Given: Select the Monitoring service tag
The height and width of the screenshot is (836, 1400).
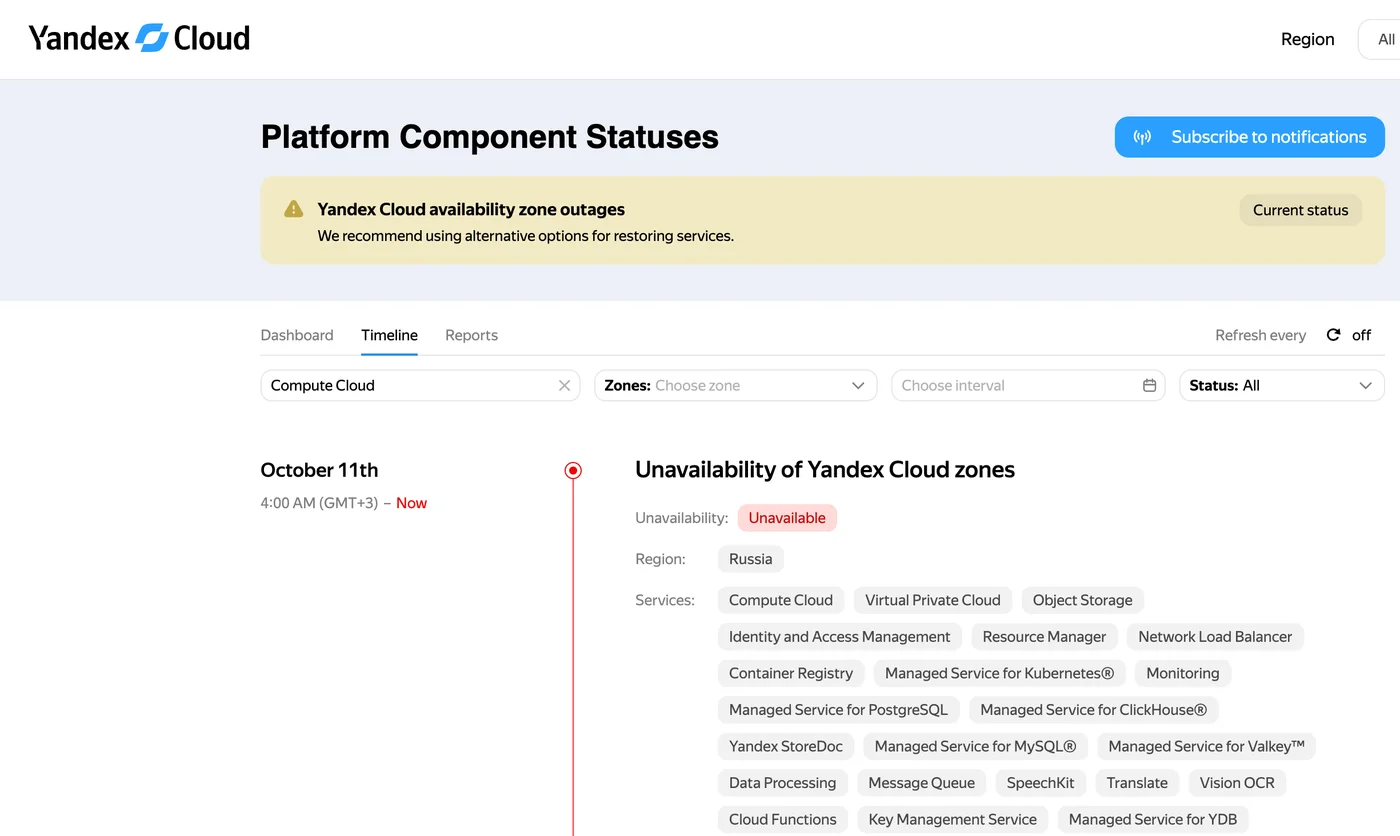Looking at the screenshot, I should click(x=1183, y=673).
